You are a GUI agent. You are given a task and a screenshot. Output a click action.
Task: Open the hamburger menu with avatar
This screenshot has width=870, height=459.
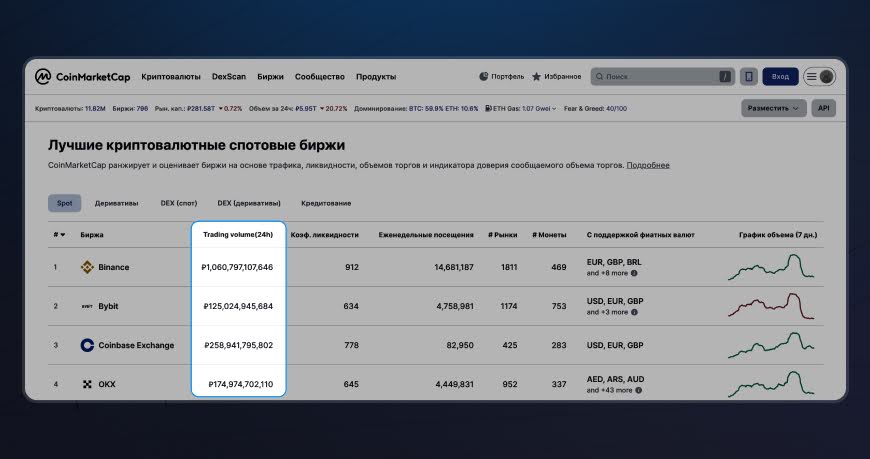(819, 77)
